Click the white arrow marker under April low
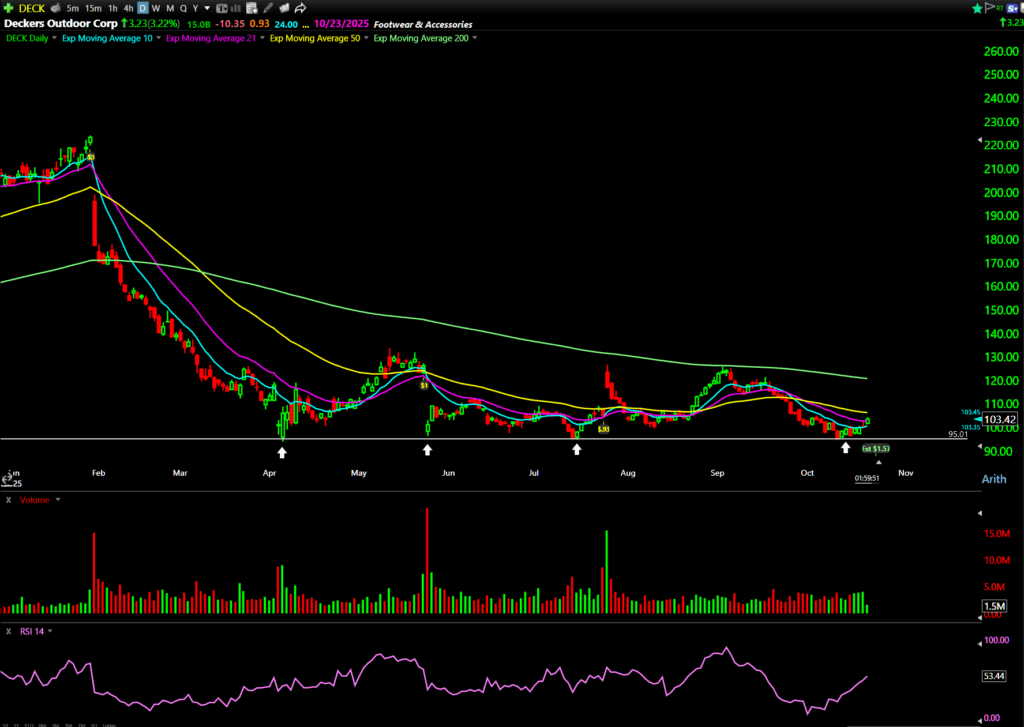 [282, 451]
